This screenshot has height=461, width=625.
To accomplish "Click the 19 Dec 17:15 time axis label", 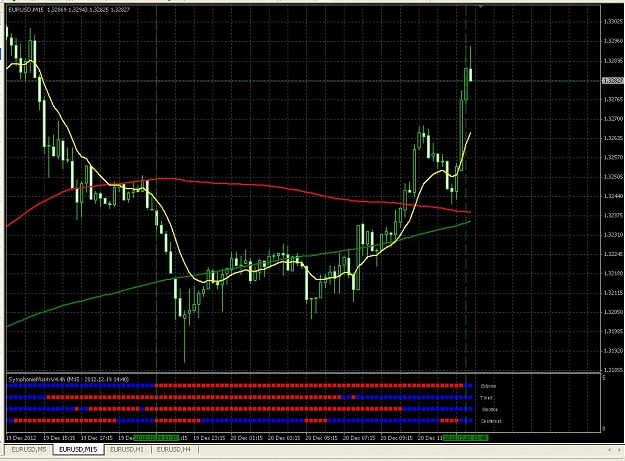I will tap(97, 438).
